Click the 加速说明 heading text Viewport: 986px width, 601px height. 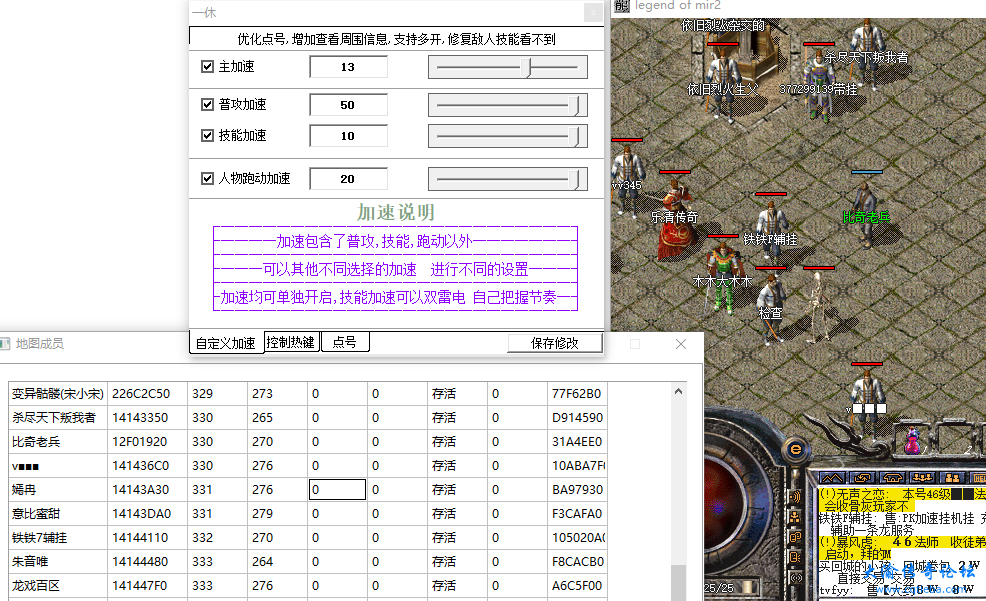coord(396,212)
